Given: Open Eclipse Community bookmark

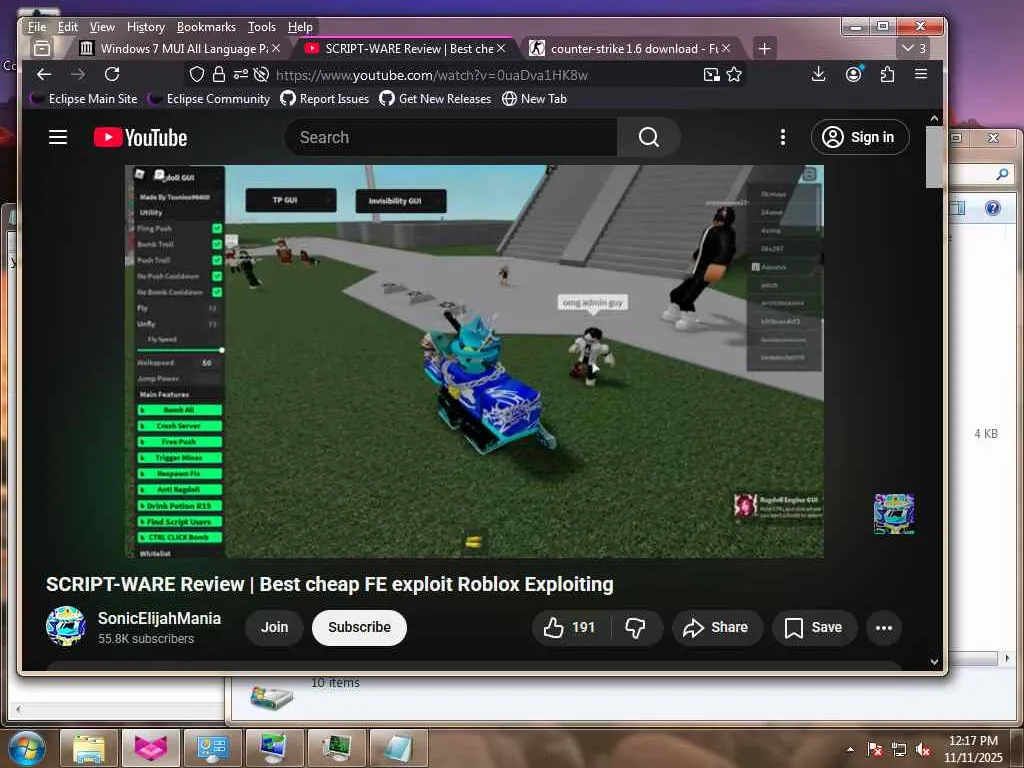Looking at the screenshot, I should pyautogui.click(x=209, y=99).
